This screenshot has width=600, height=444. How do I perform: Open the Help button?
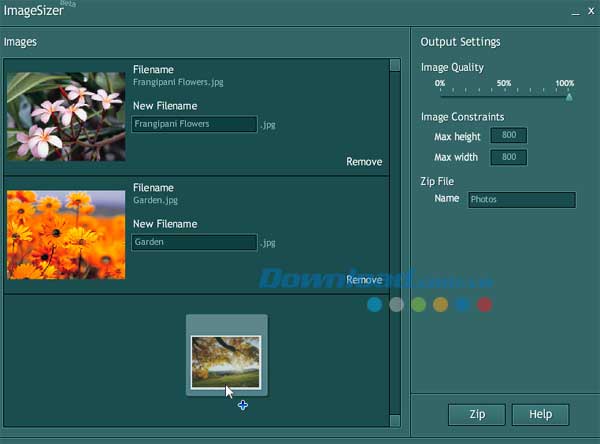540,414
